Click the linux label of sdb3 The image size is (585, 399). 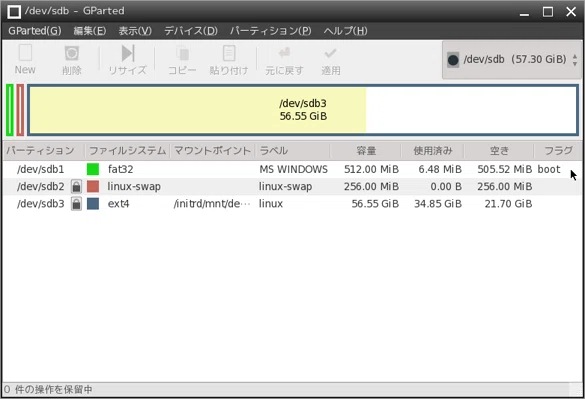pyautogui.click(x=271, y=204)
